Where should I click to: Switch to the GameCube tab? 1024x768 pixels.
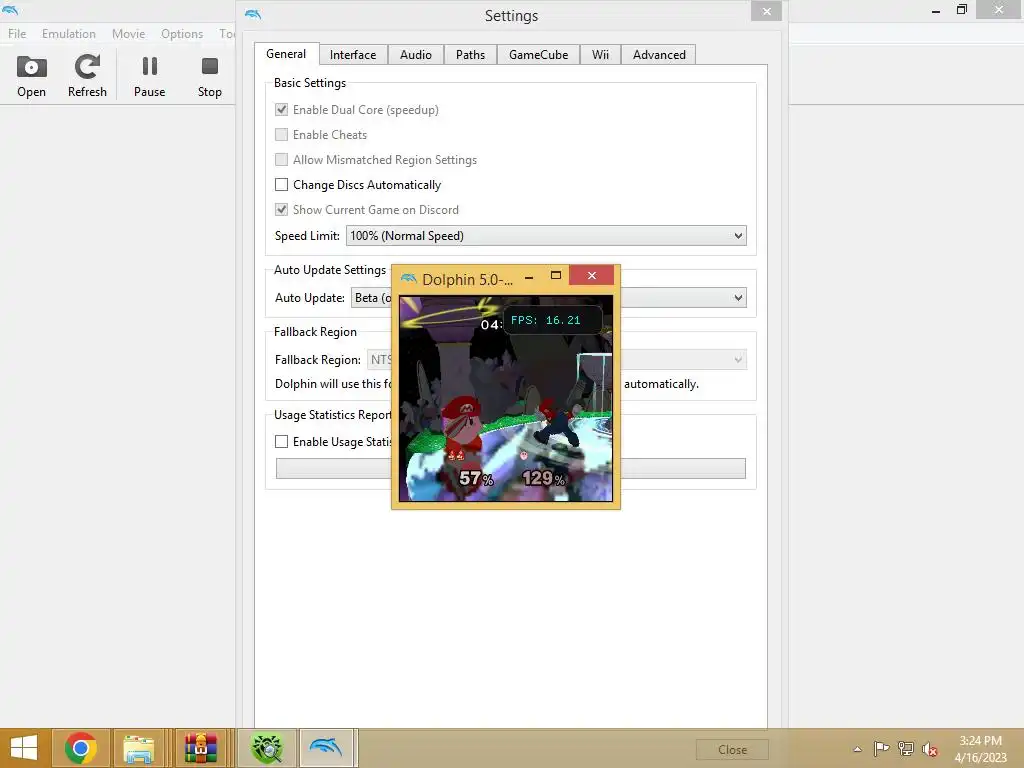point(539,55)
